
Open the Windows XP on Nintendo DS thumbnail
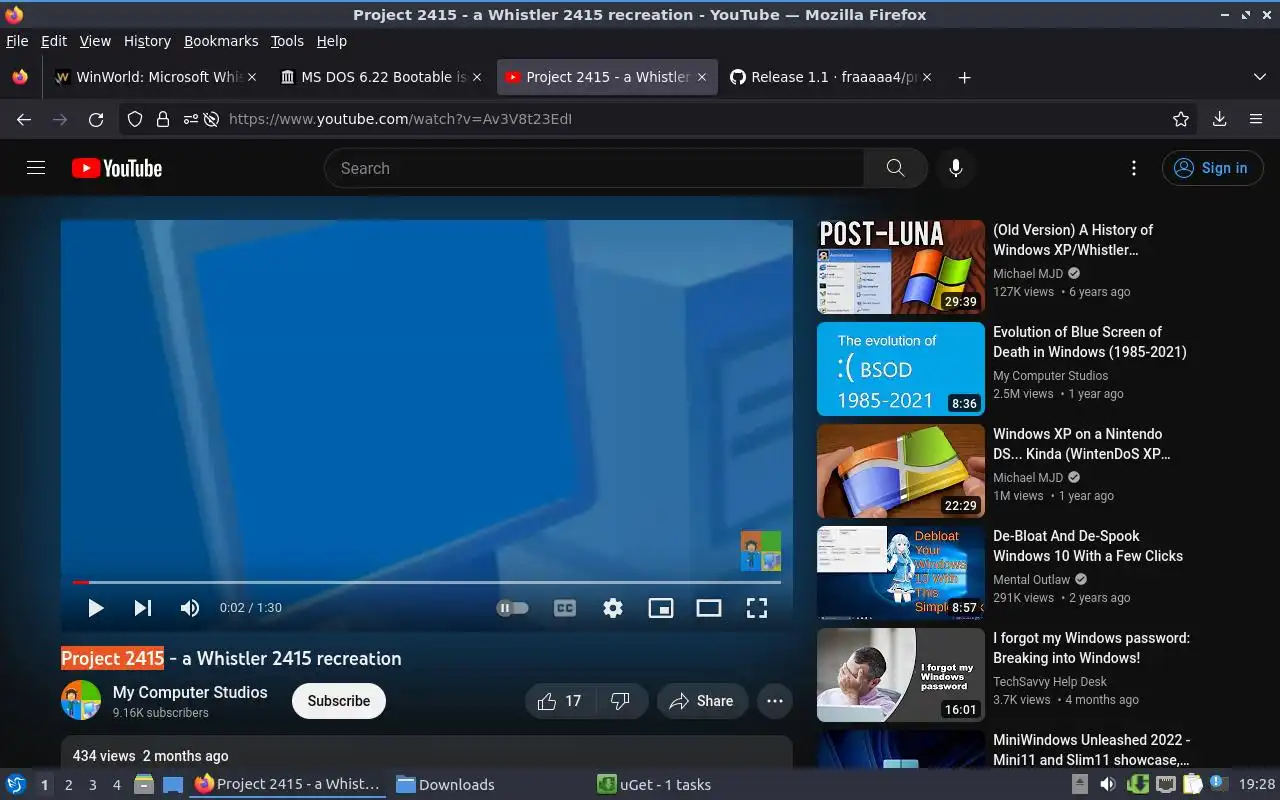tap(901, 471)
